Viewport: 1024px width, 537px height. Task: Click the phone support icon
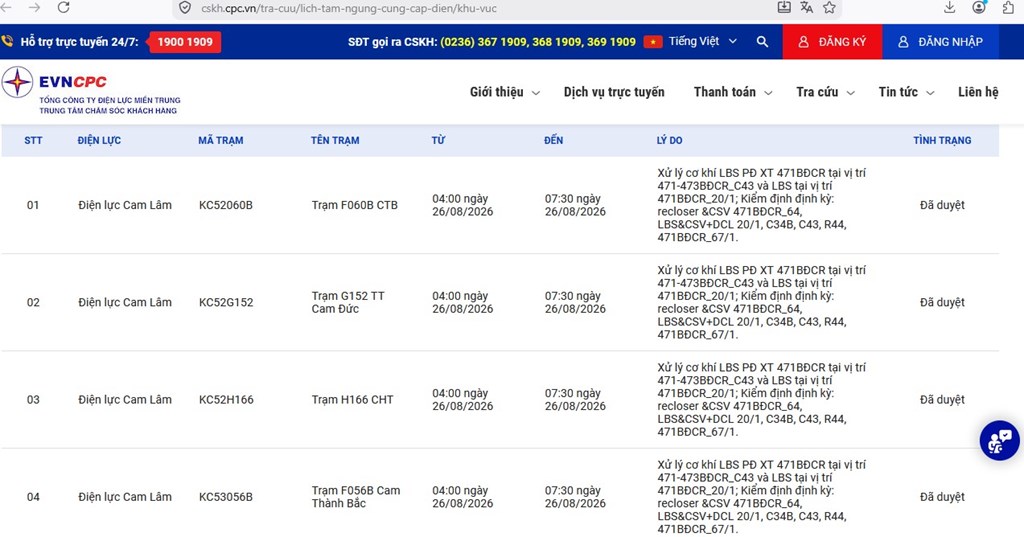(7, 41)
